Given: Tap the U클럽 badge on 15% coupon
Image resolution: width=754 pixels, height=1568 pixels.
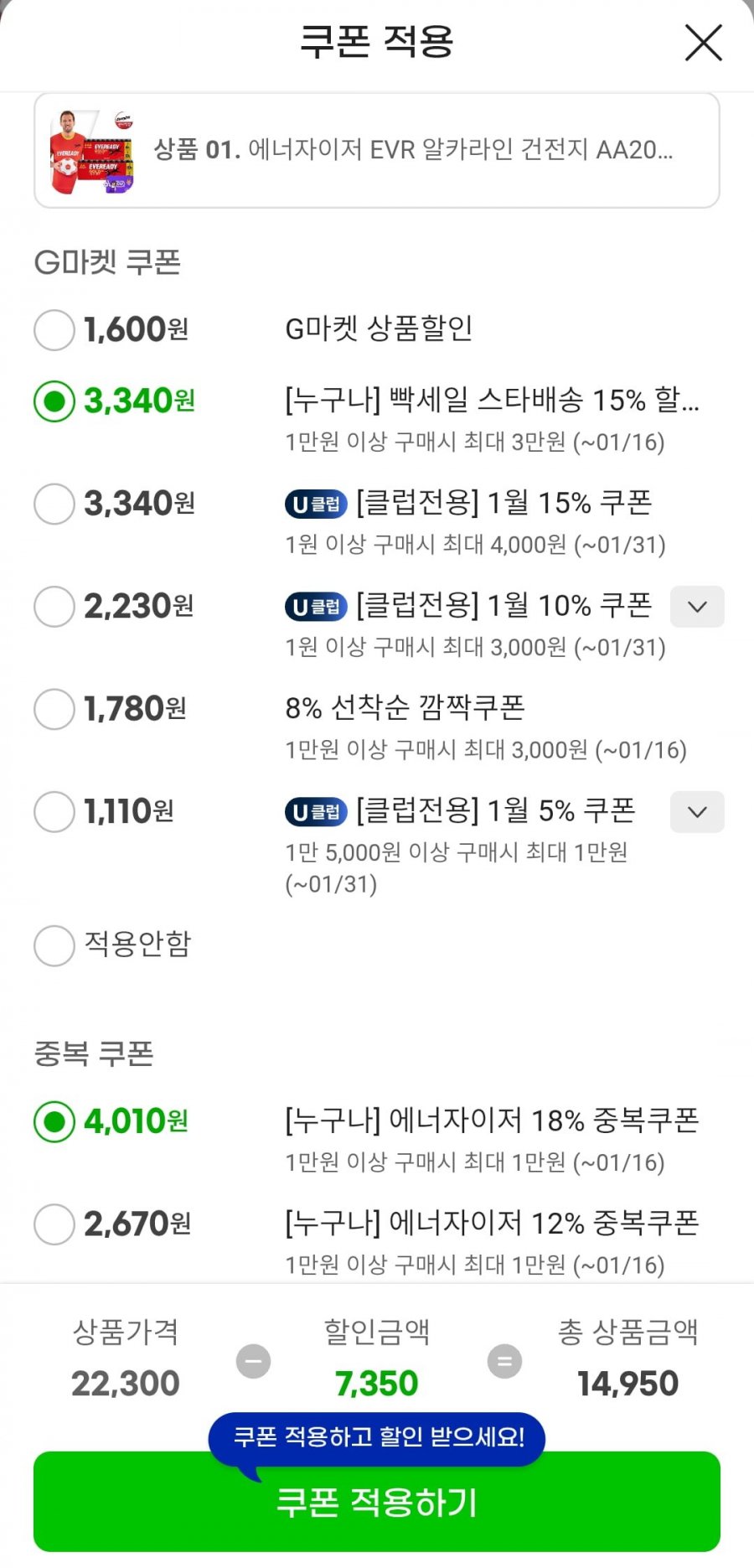Looking at the screenshot, I should [316, 505].
